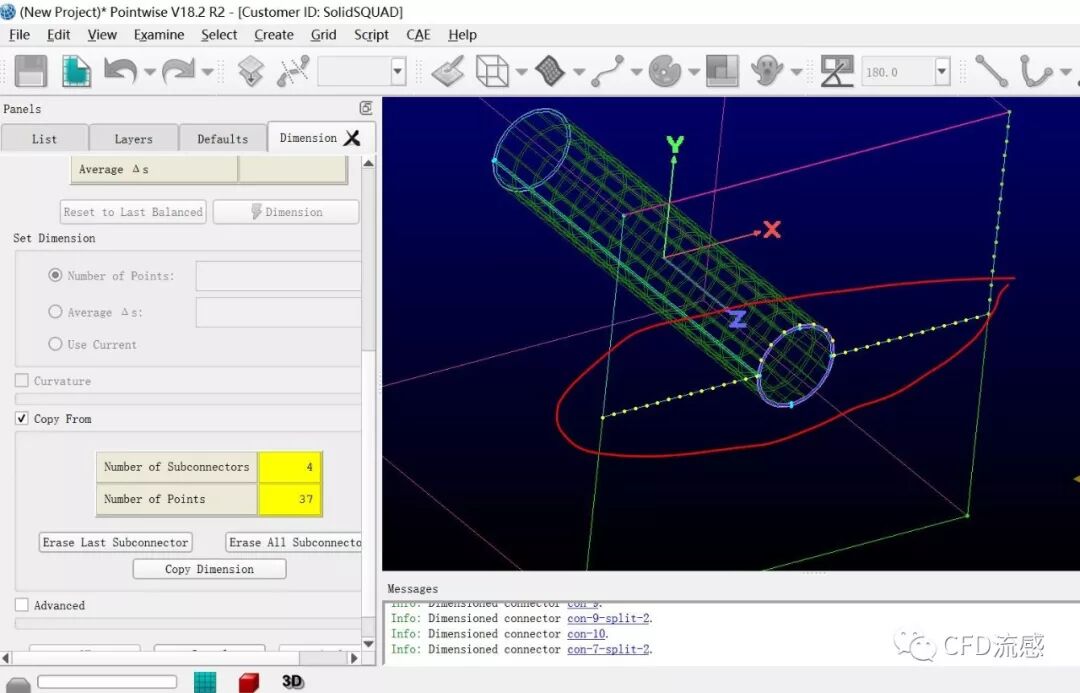Select Average Δs radio button
1080x693 pixels.
click(55, 311)
